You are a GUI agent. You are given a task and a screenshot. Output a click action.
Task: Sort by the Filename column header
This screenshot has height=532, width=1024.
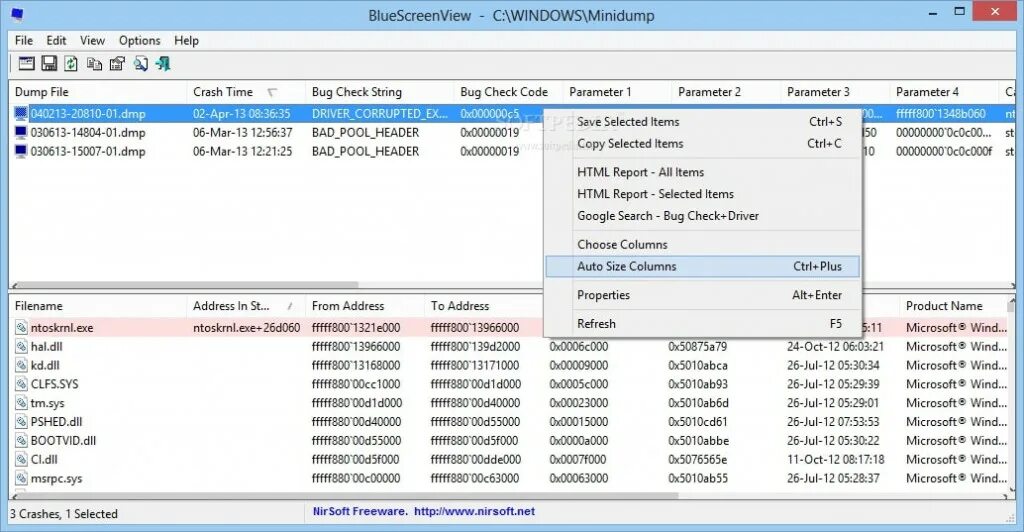coord(98,306)
